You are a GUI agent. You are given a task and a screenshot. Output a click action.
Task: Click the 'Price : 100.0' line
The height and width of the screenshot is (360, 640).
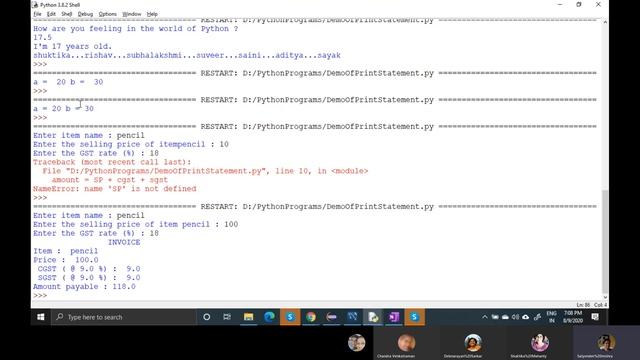point(66,260)
